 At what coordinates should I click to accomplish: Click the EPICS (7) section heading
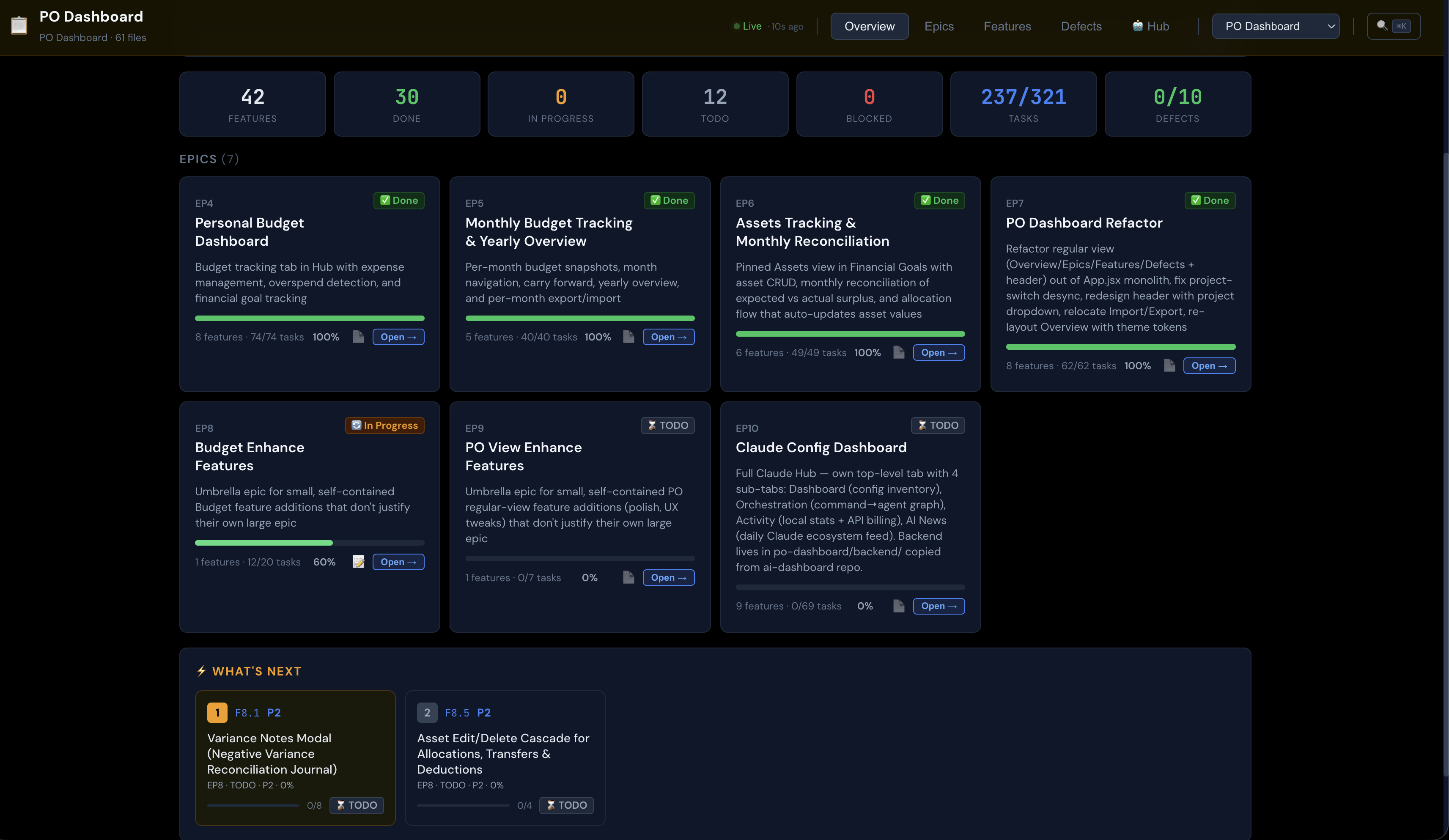coord(209,159)
